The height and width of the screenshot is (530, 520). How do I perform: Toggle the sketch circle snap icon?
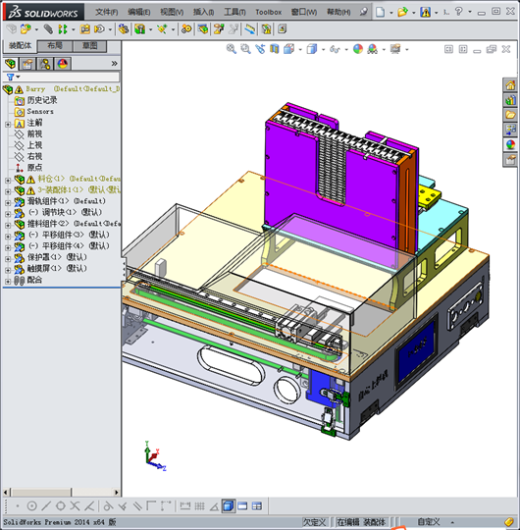[32, 506]
